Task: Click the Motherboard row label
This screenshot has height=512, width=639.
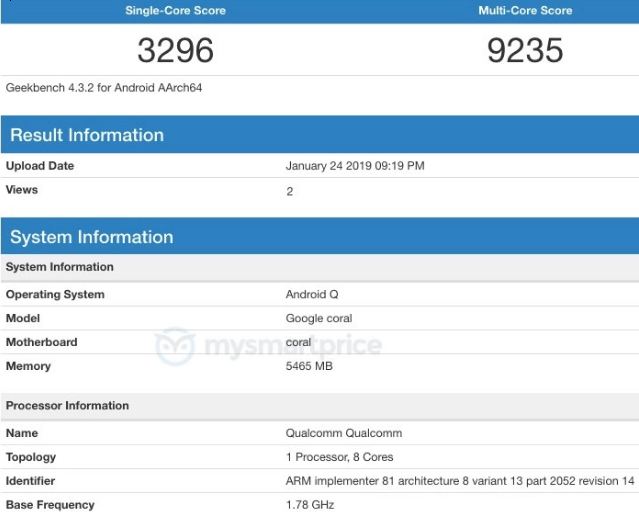Action: pos(41,342)
